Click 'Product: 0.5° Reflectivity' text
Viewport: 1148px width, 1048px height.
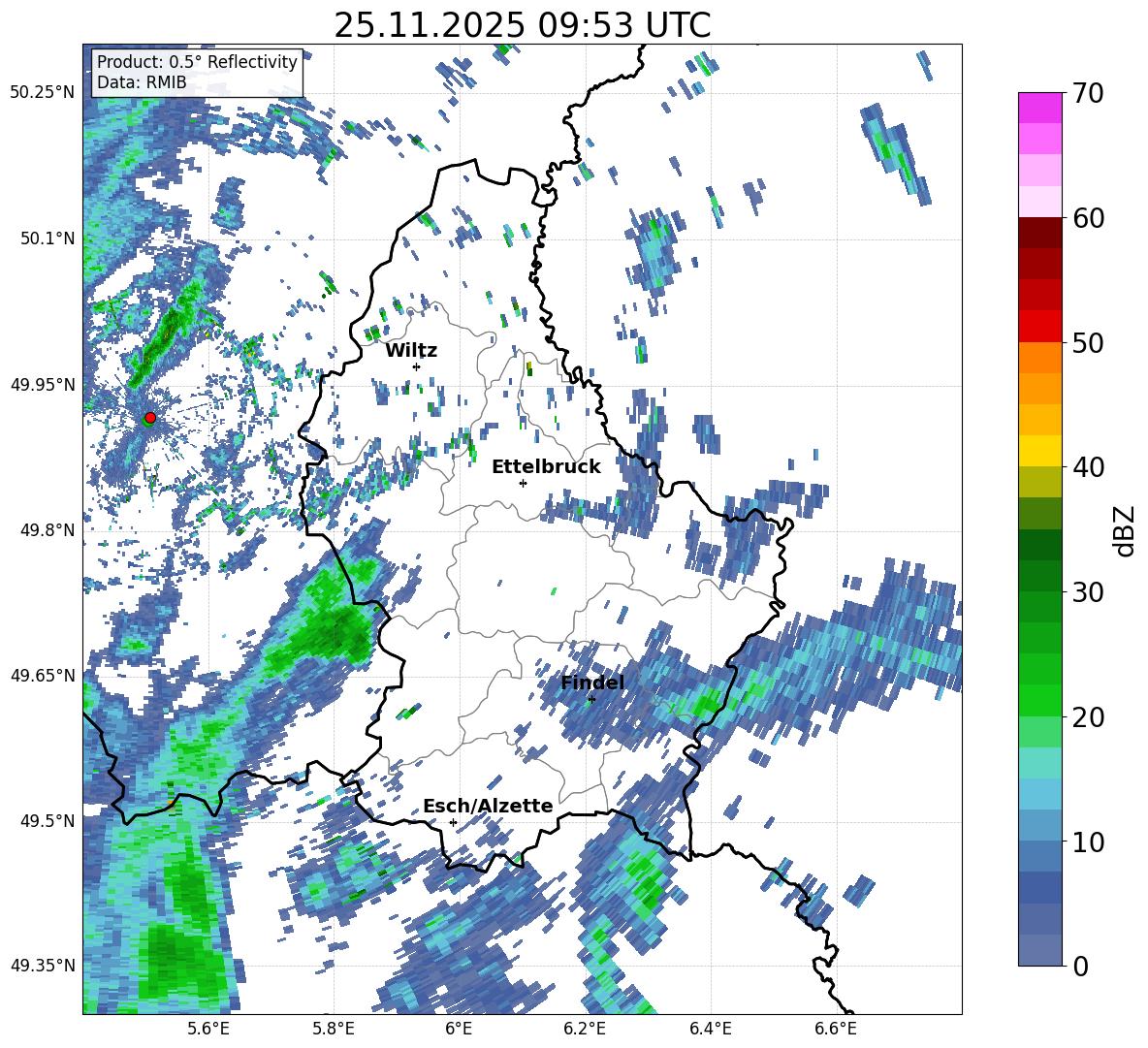[197, 61]
